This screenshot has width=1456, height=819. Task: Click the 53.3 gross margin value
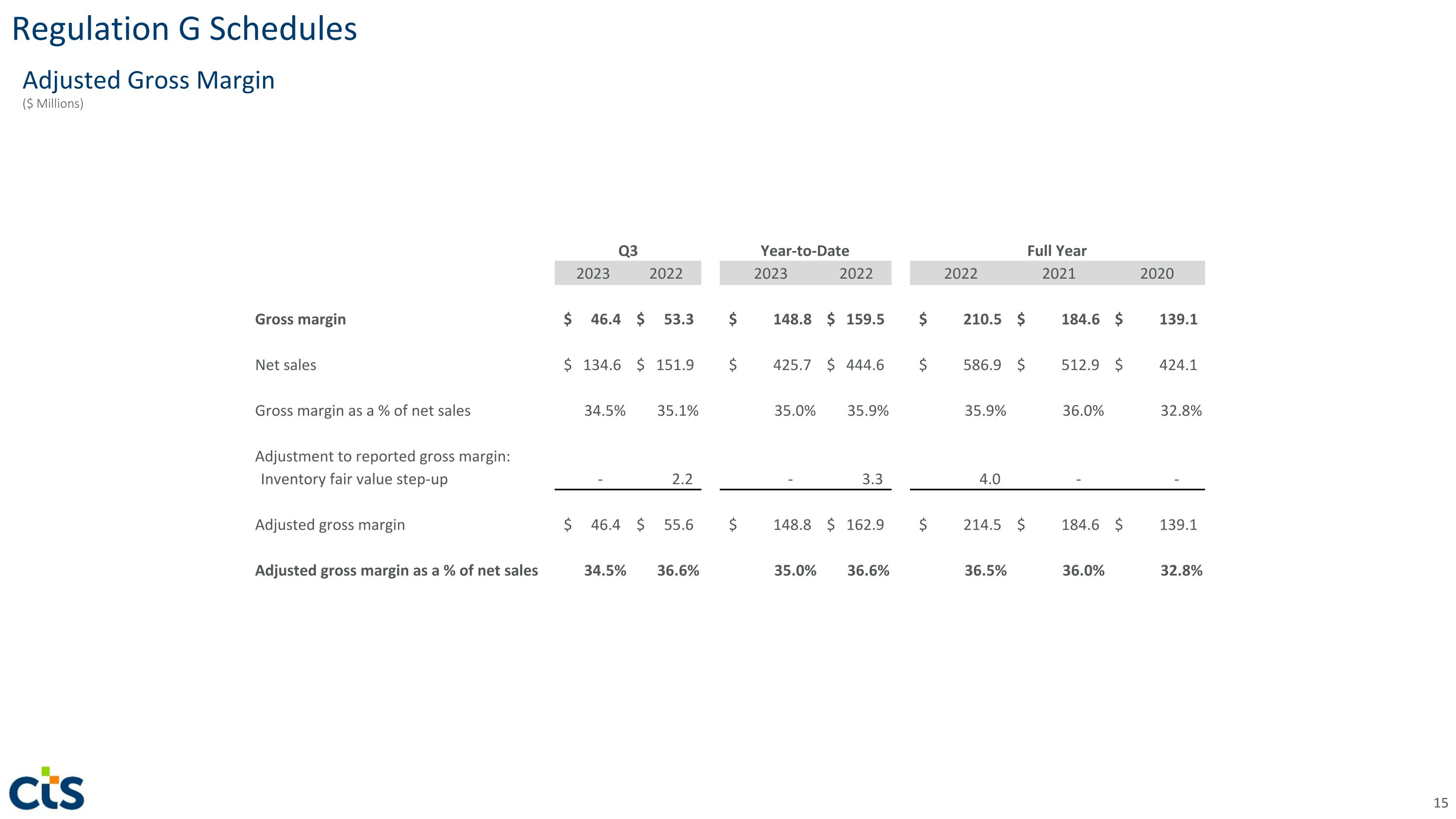678,319
